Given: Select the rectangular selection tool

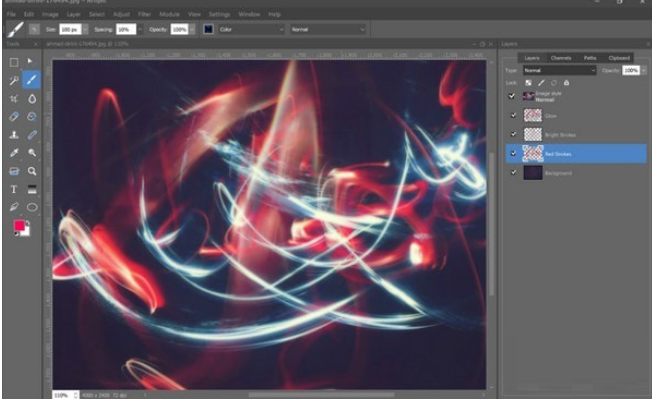Looking at the screenshot, I should point(14,62).
